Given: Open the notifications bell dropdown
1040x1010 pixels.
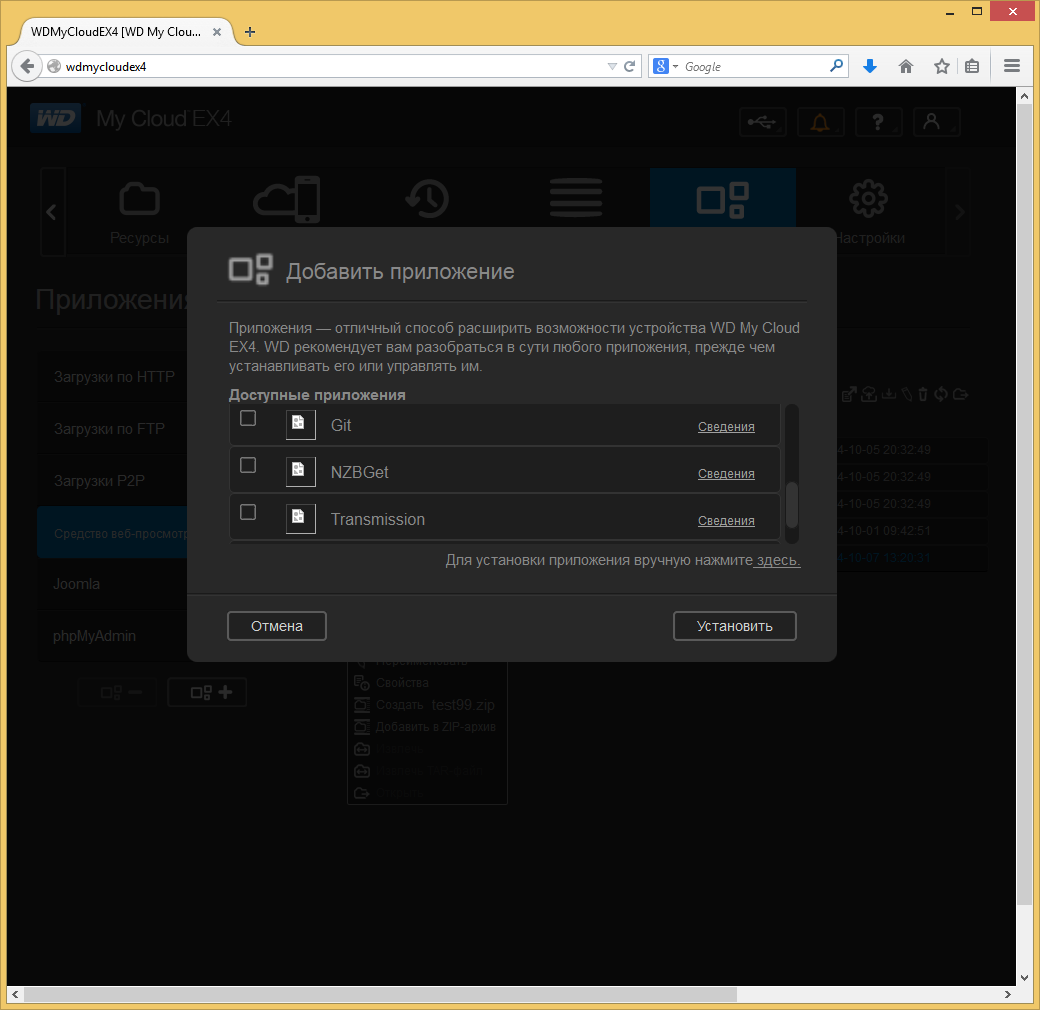Looking at the screenshot, I should click(820, 122).
